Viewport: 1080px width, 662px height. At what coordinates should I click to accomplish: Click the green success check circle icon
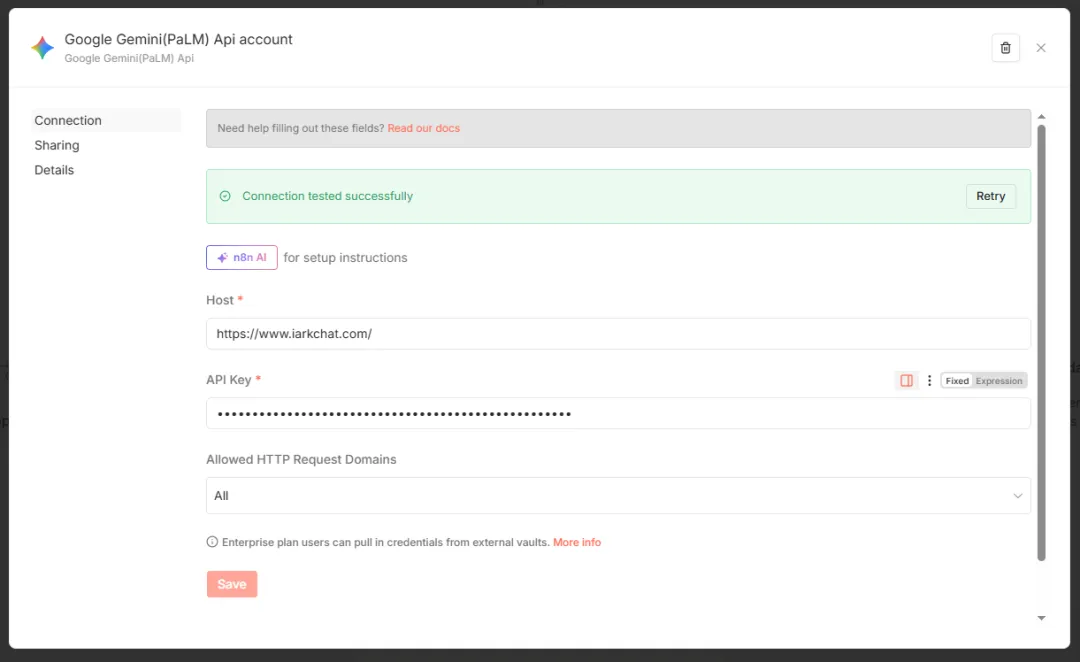[x=225, y=196]
